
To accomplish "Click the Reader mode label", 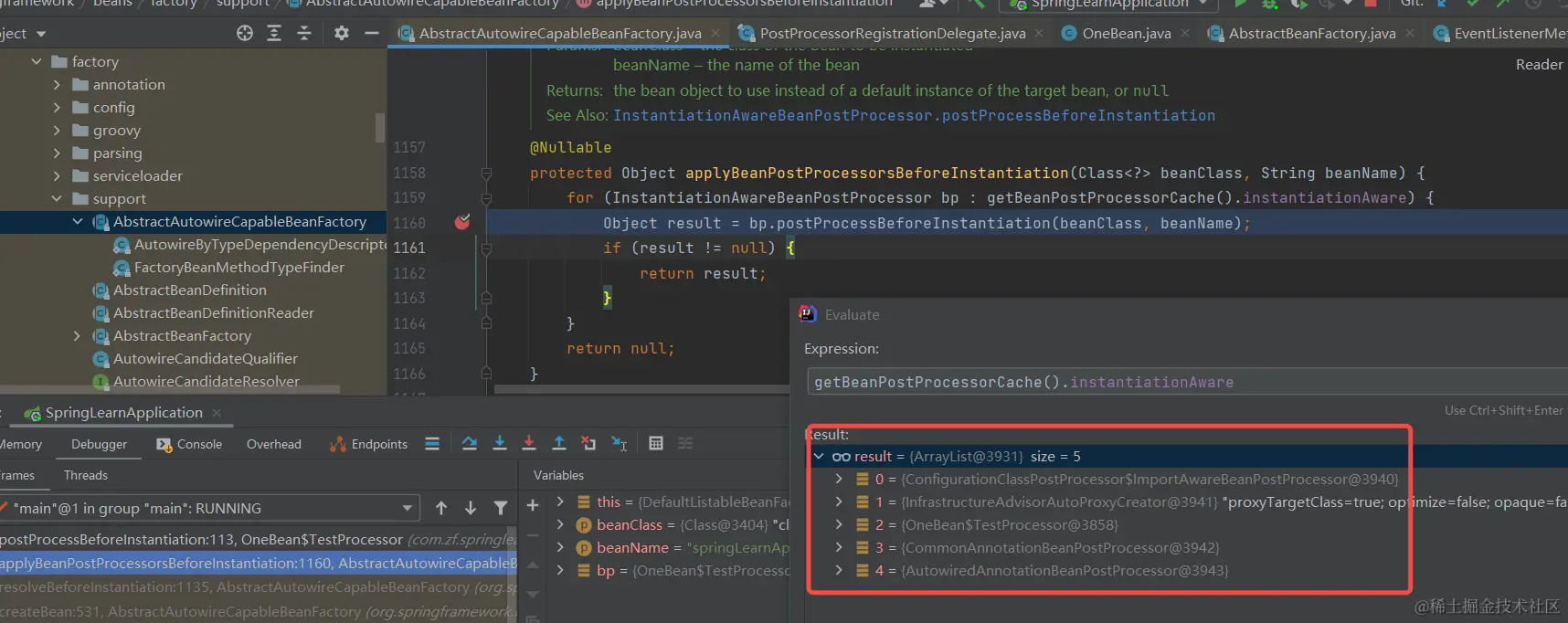I will click(1539, 64).
